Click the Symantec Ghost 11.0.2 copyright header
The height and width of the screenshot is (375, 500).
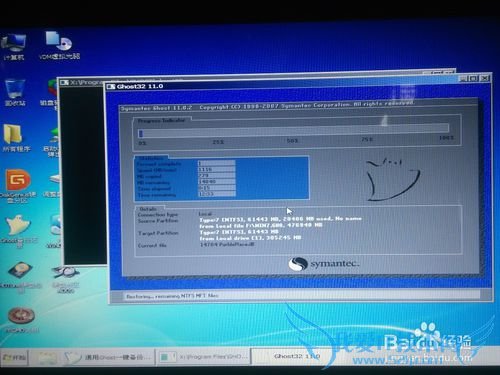tap(267, 106)
